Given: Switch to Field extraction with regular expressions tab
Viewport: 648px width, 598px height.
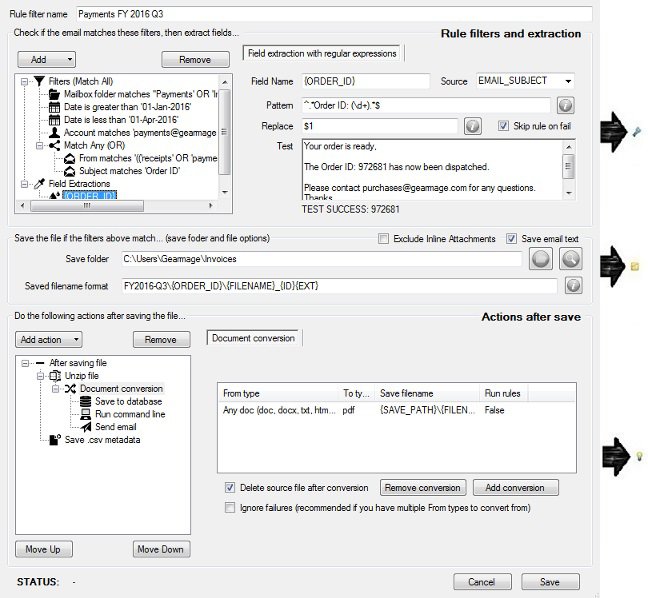Looking at the screenshot, I should [321, 53].
